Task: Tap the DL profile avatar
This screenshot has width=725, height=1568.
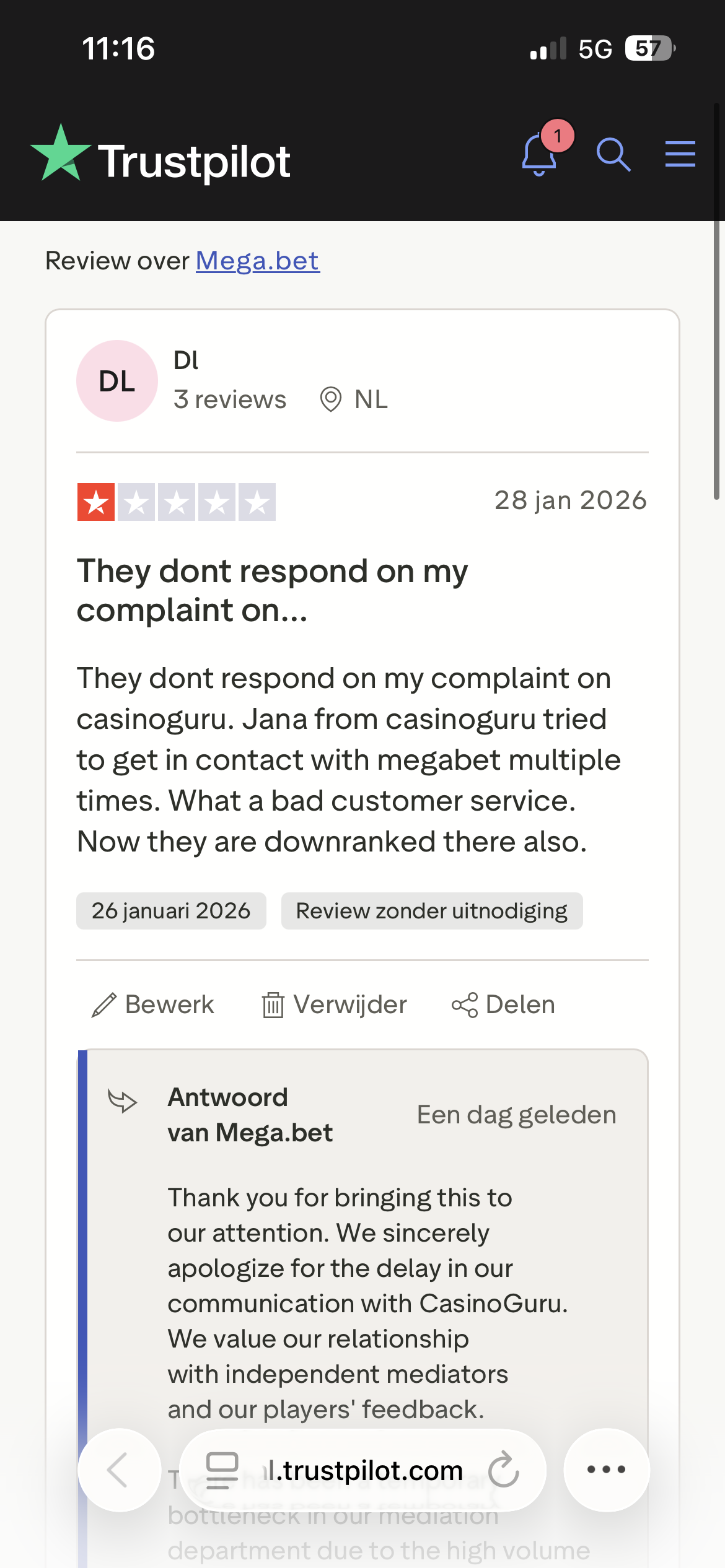Action: (x=117, y=381)
